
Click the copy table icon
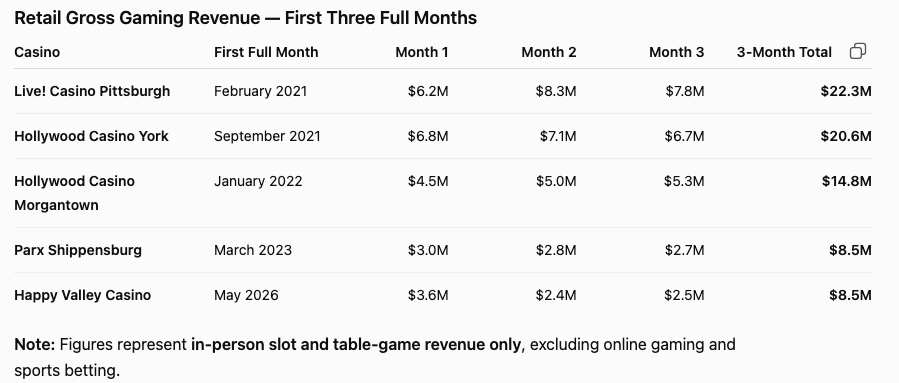tap(858, 52)
